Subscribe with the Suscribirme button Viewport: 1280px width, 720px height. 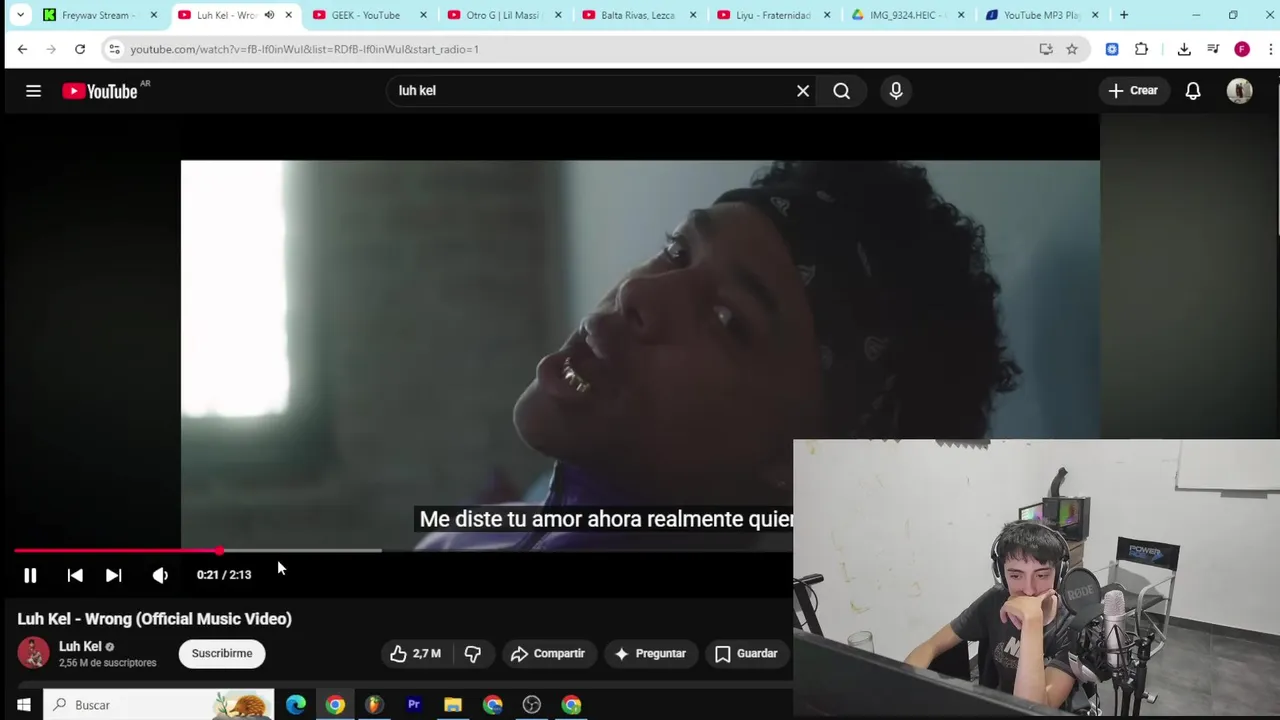click(222, 654)
